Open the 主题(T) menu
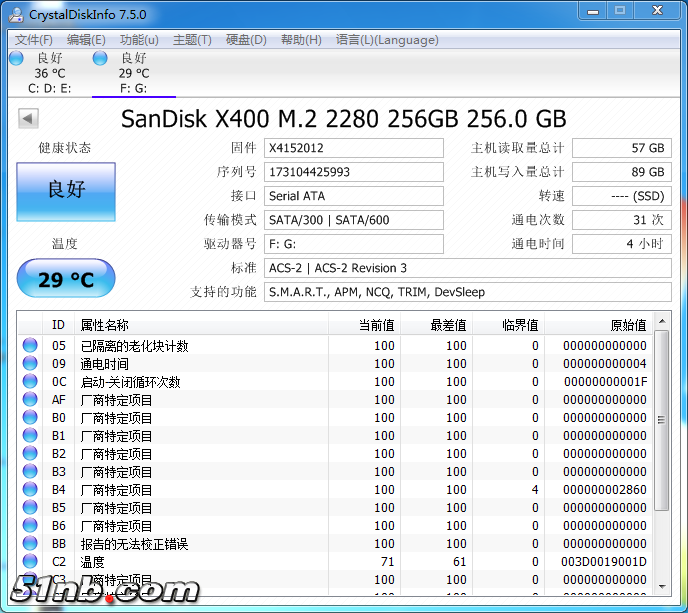Screen dimensions: 688x613 point(192,40)
